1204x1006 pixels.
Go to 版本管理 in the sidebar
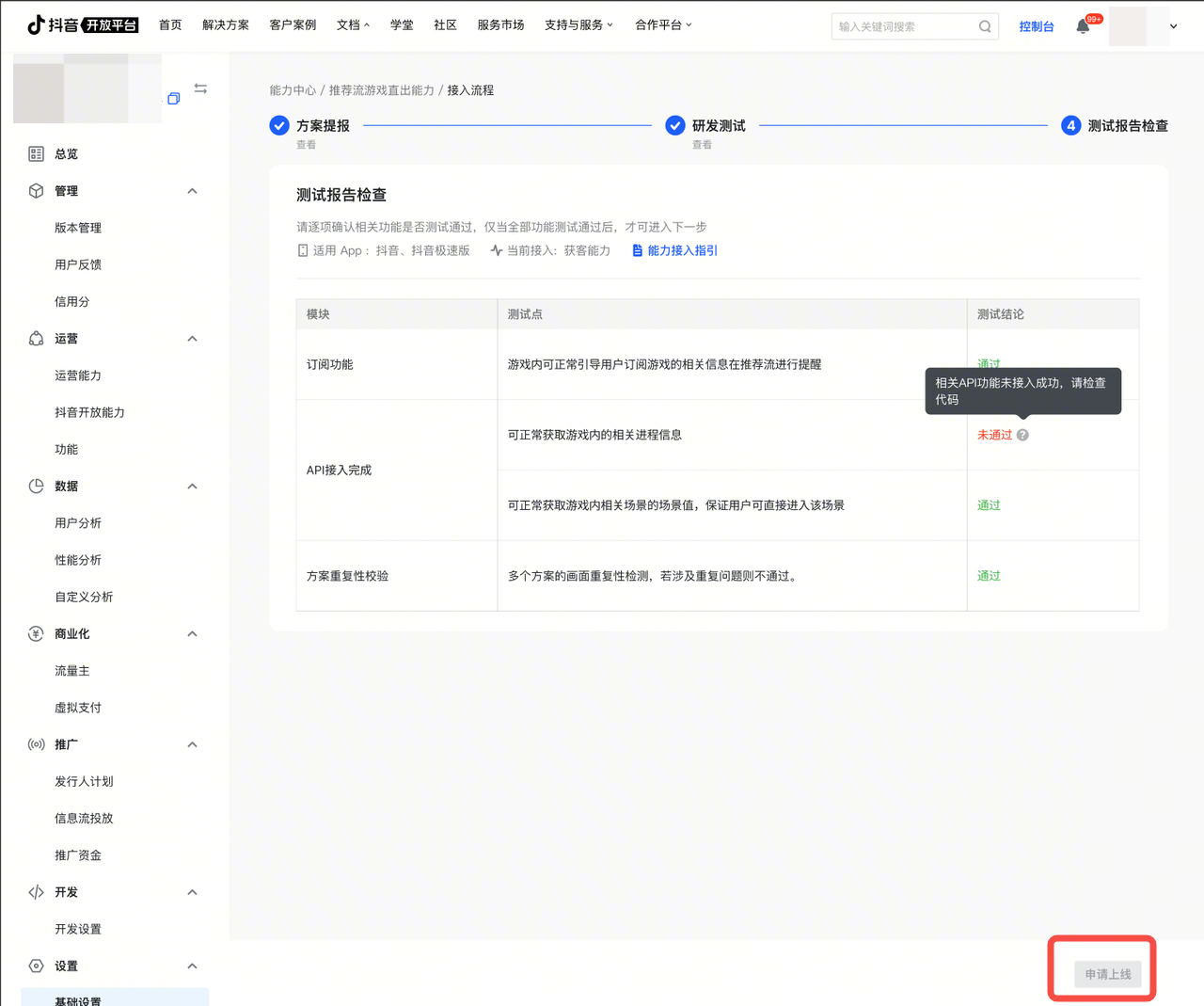tap(78, 228)
